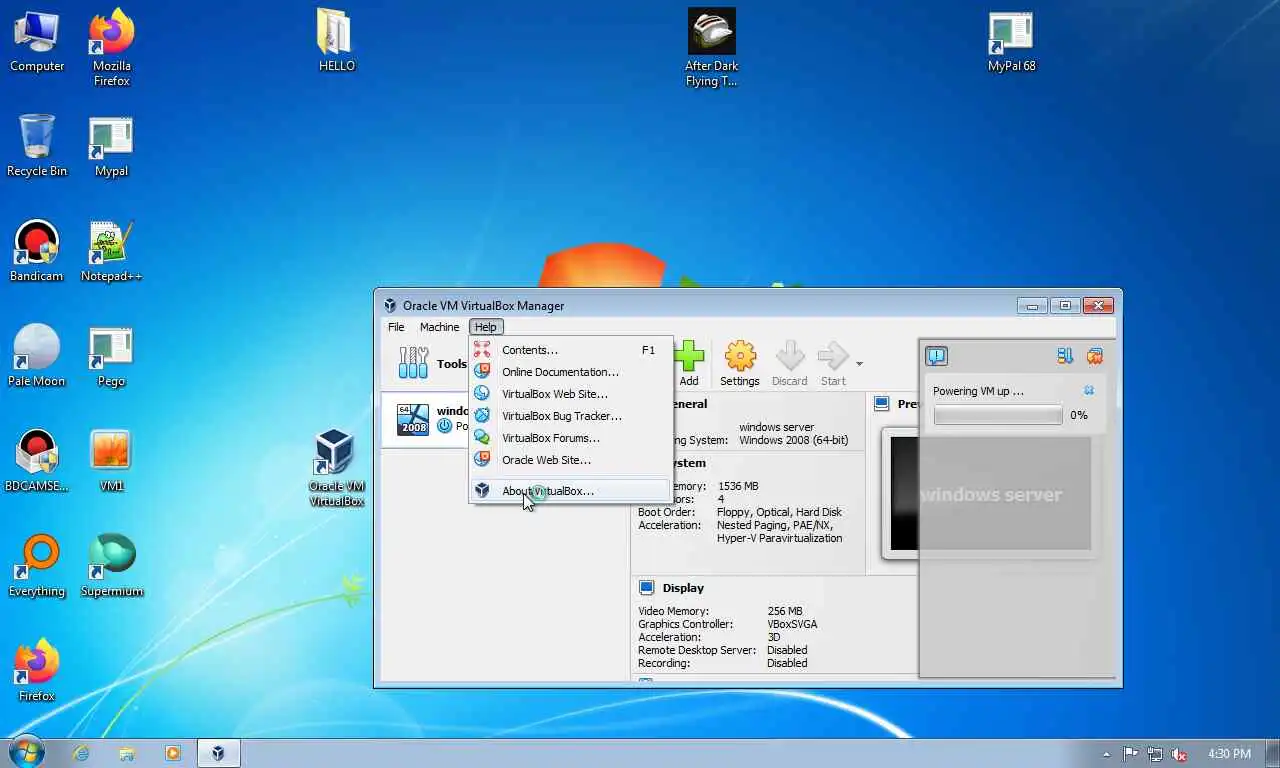Open Internet Explorer from taskbar

[x=81, y=753]
